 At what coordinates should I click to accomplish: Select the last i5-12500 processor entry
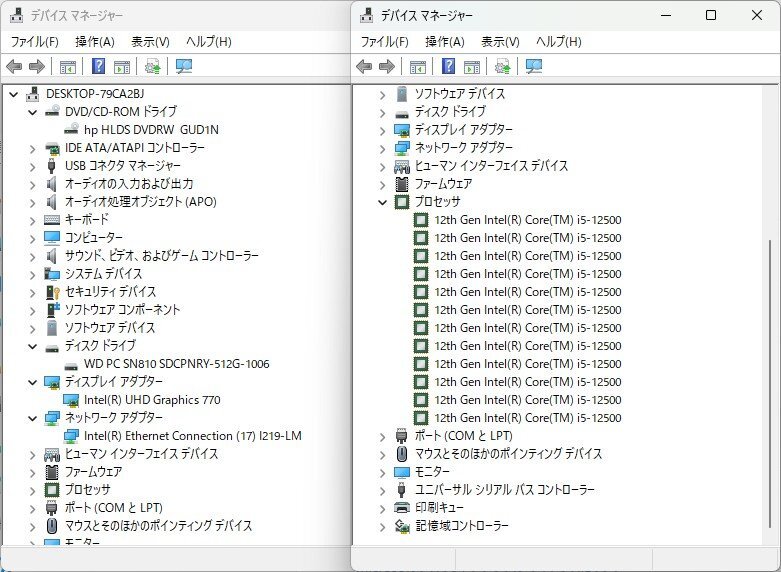pyautogui.click(x=527, y=418)
